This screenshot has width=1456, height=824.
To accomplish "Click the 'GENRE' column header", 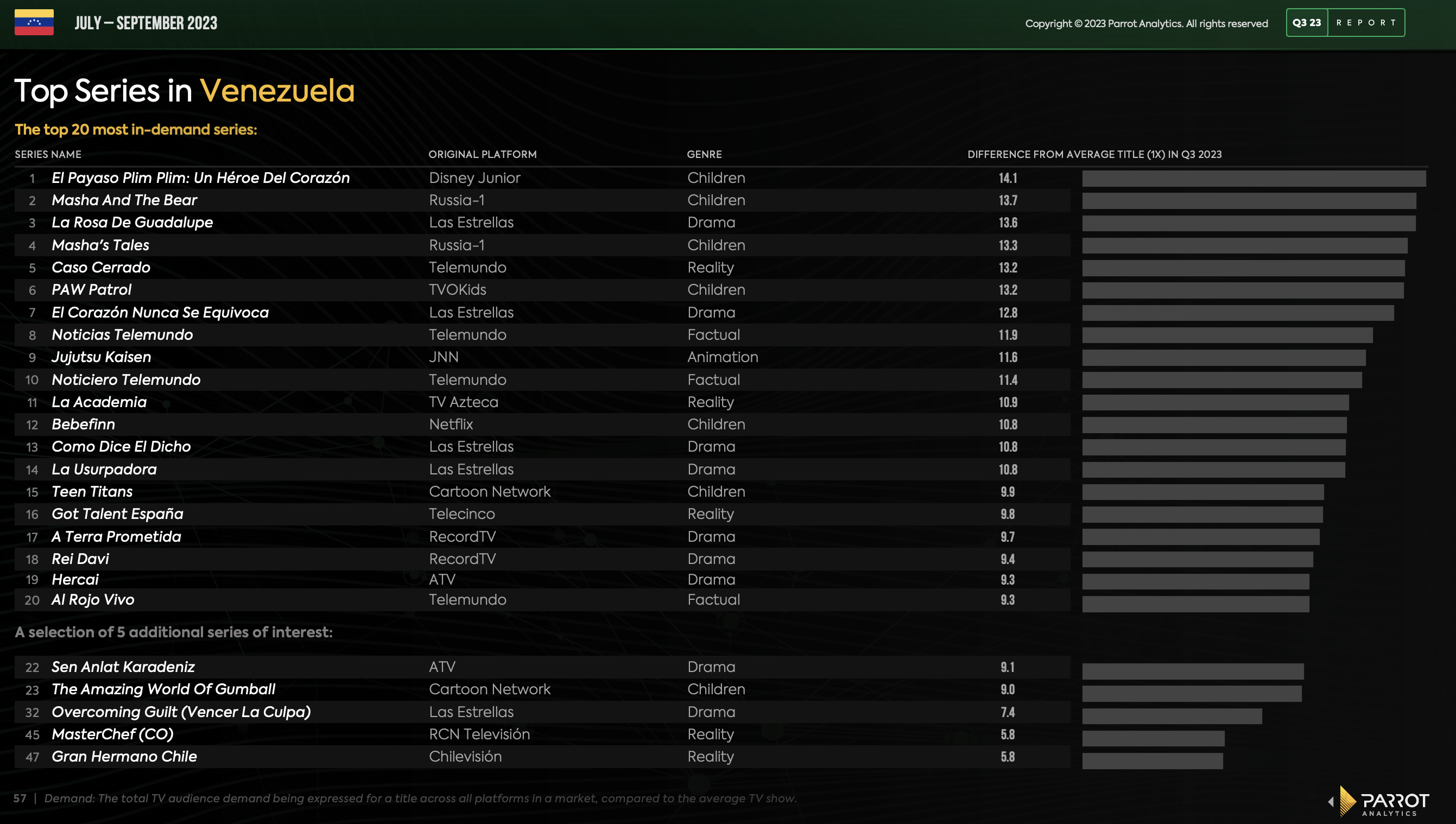I will (x=705, y=154).
